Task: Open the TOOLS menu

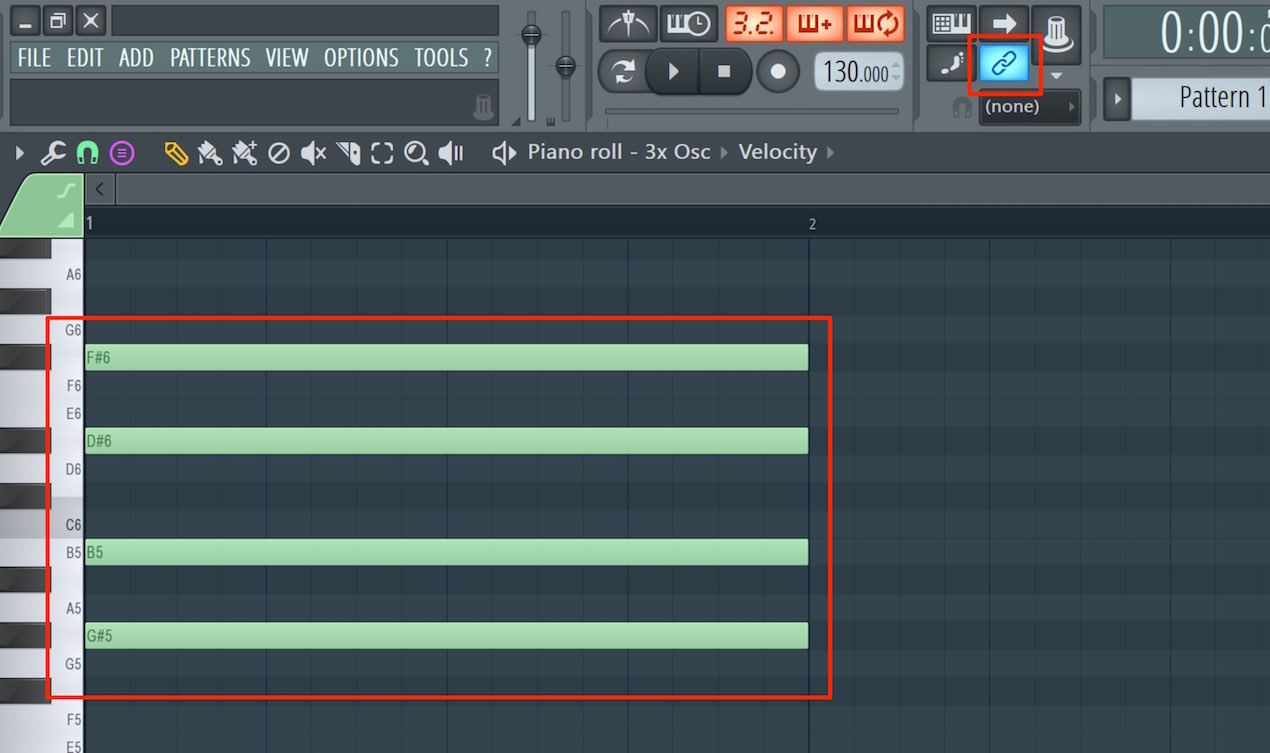Action: click(441, 58)
